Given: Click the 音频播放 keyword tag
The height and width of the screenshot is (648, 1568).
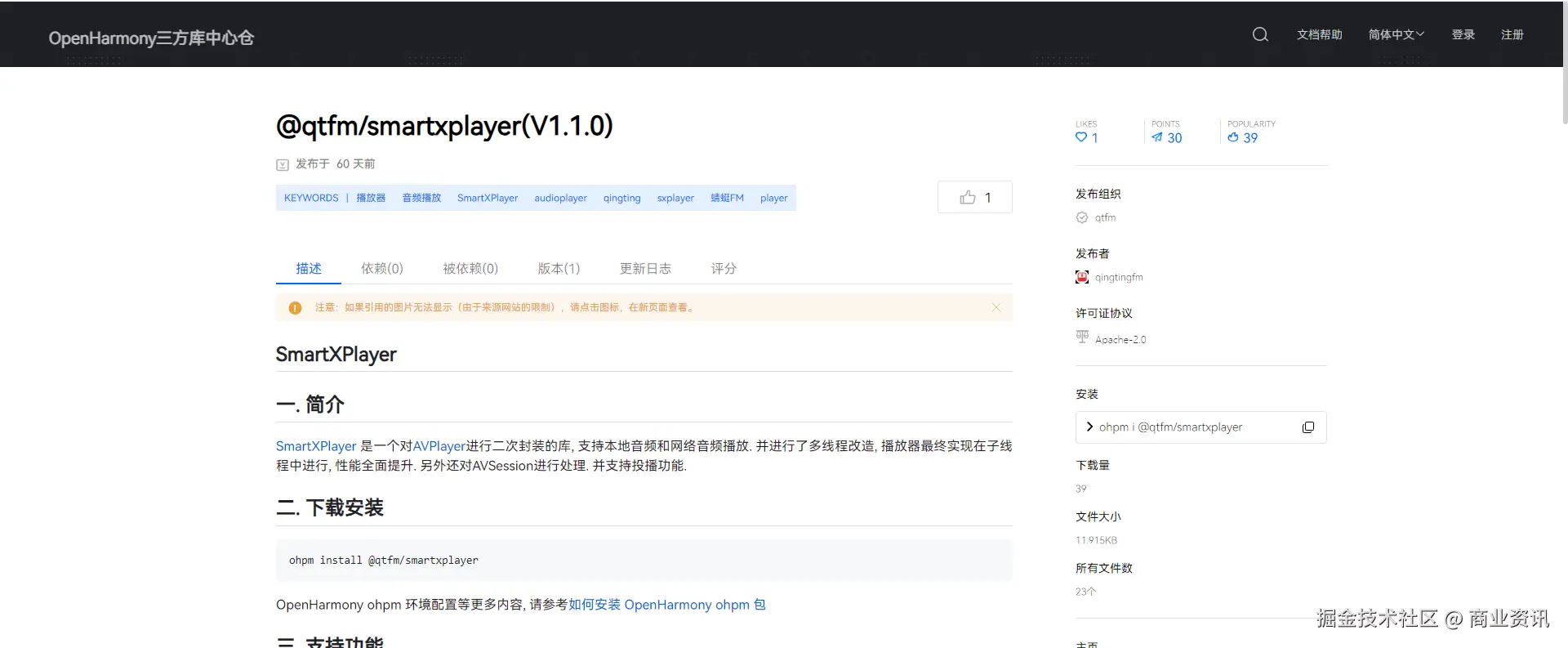Looking at the screenshot, I should pyautogui.click(x=421, y=198).
